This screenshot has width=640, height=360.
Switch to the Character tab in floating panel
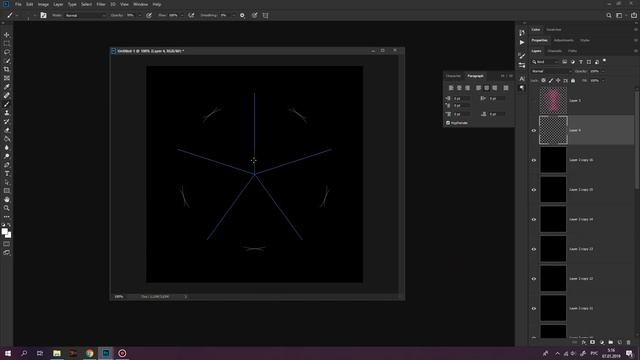(x=453, y=76)
